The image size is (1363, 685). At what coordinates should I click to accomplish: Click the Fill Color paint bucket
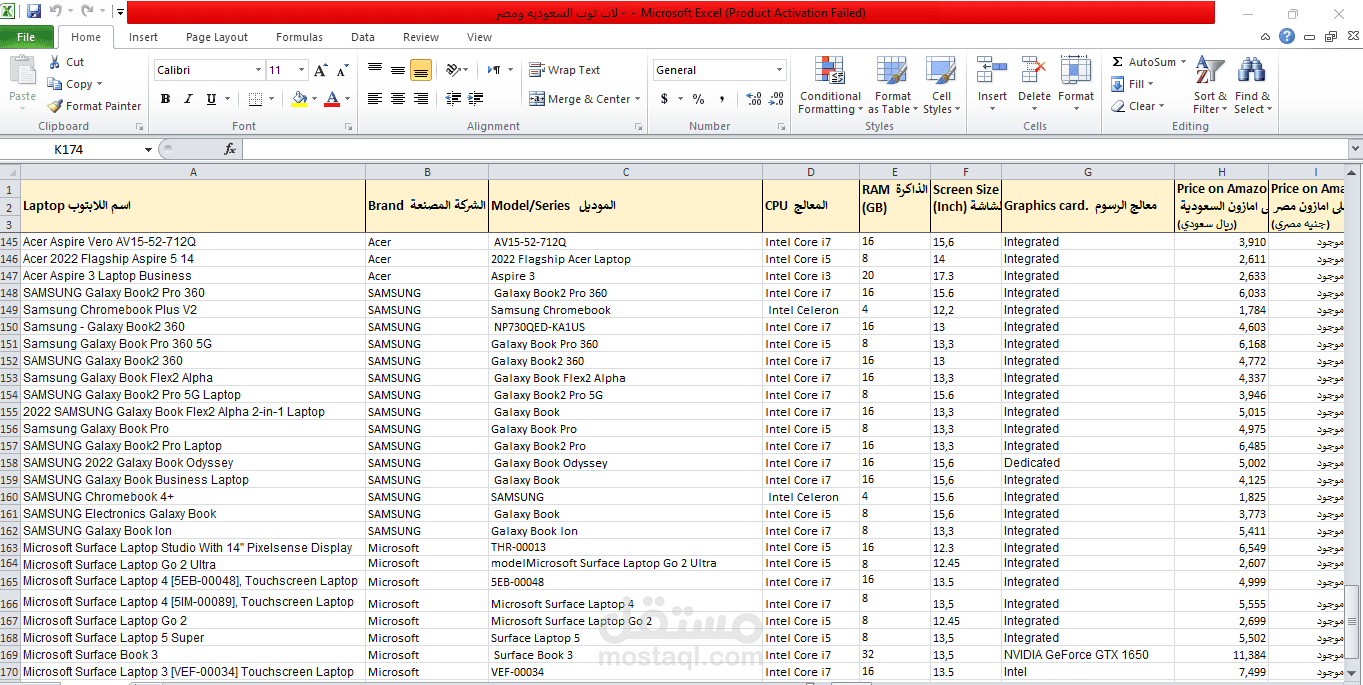point(298,99)
